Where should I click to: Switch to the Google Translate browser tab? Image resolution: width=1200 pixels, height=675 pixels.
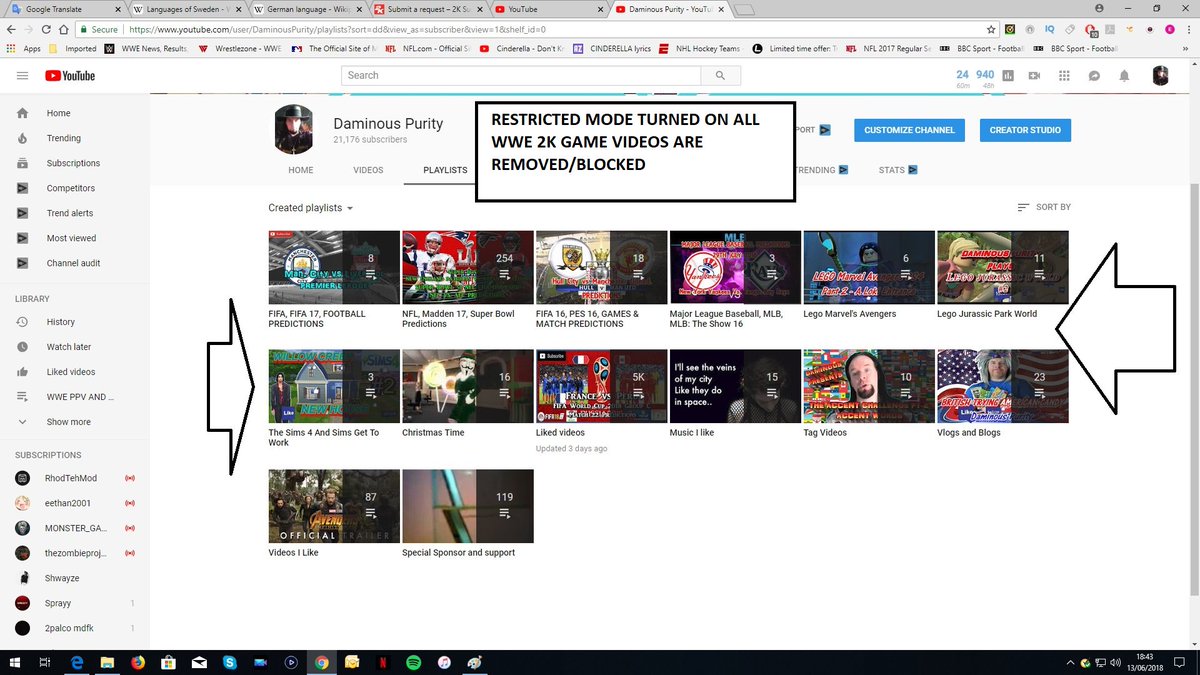coord(64,9)
